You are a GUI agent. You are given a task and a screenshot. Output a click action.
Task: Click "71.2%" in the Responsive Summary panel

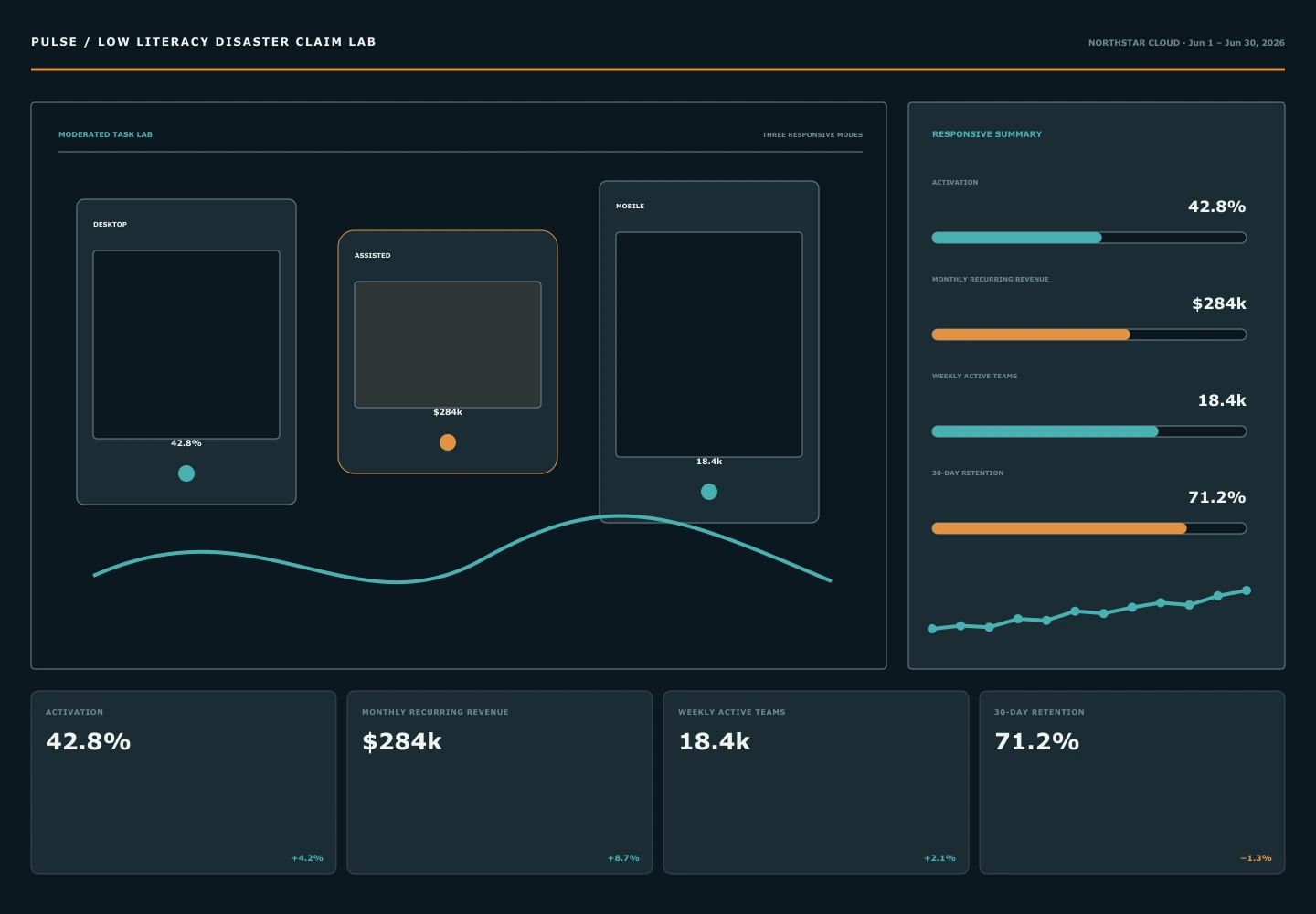[x=1216, y=497]
